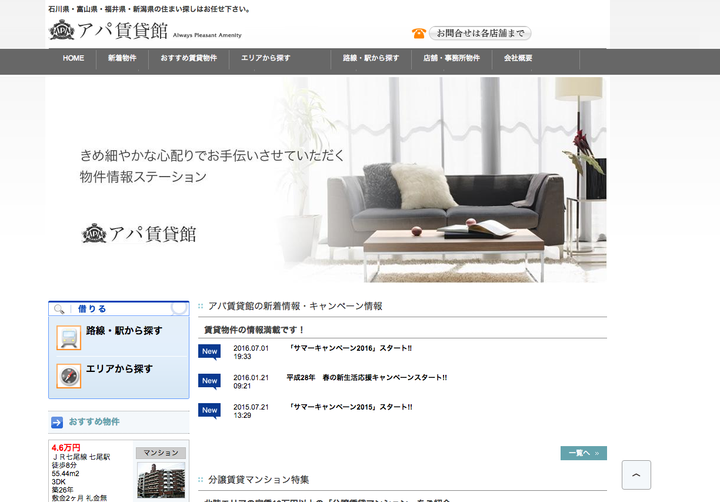
Task: Click the orange telephone icon
Action: [418, 33]
